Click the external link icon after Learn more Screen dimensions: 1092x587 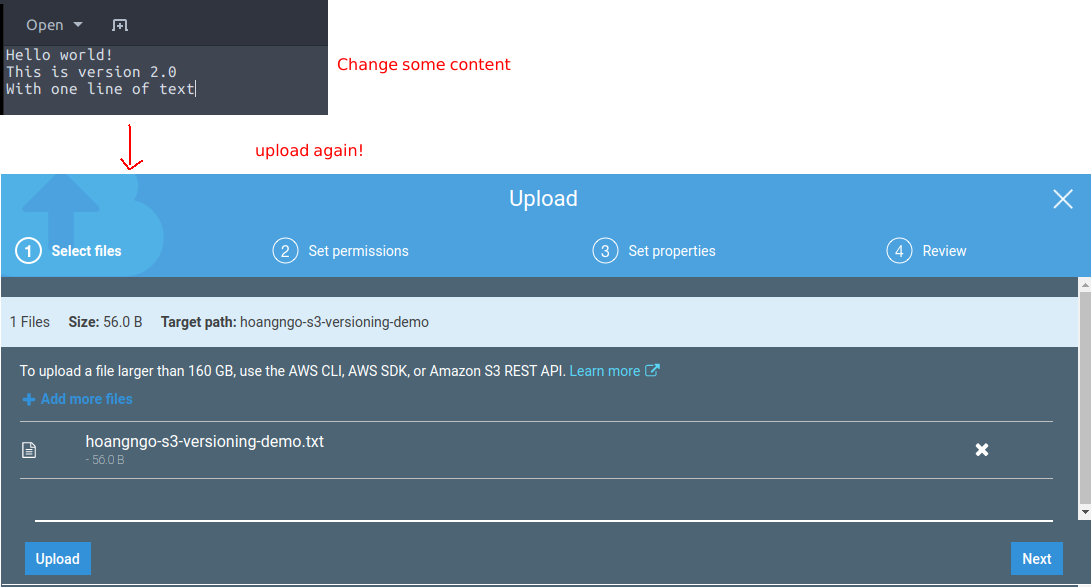(652, 371)
